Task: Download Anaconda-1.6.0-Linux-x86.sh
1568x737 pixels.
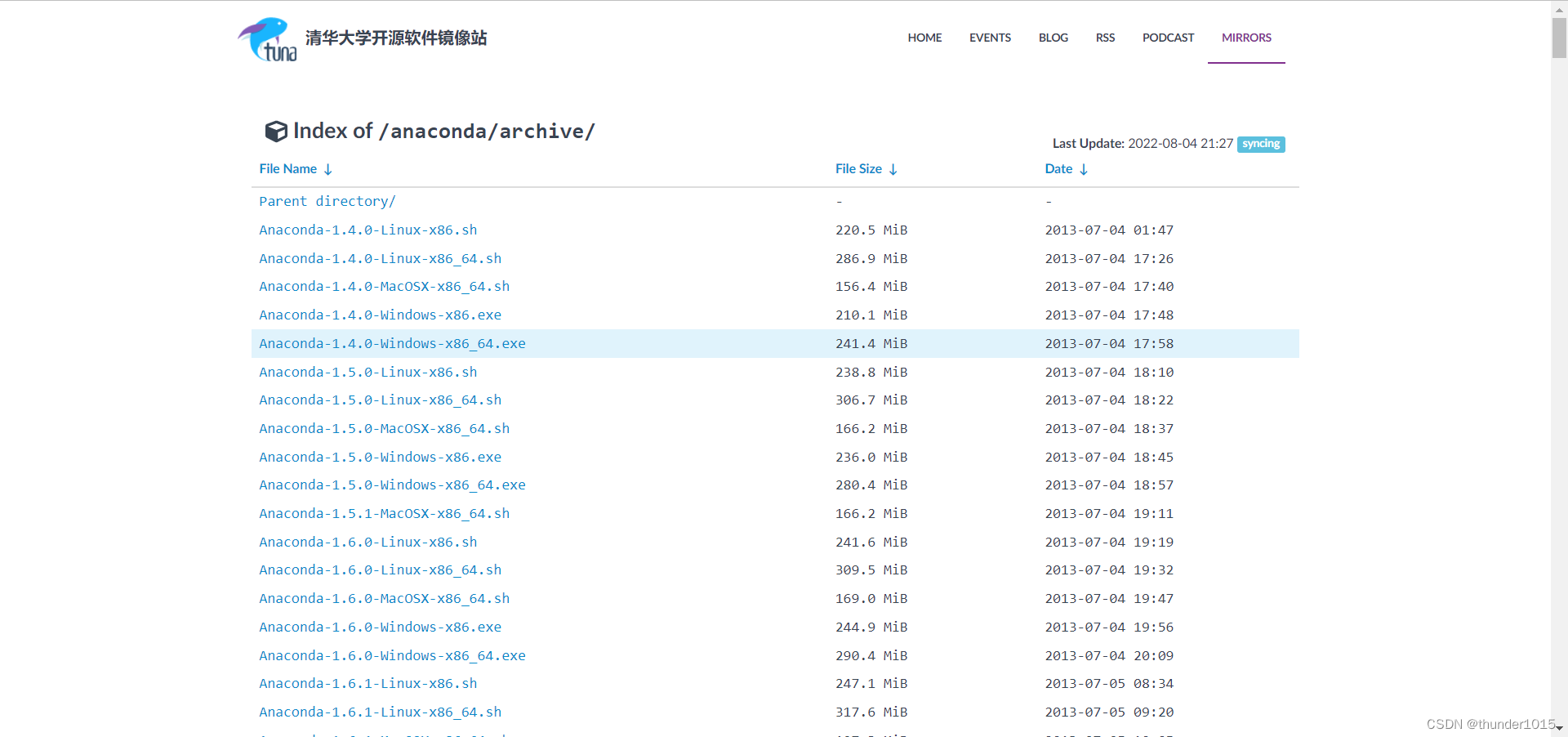Action: 368,543
